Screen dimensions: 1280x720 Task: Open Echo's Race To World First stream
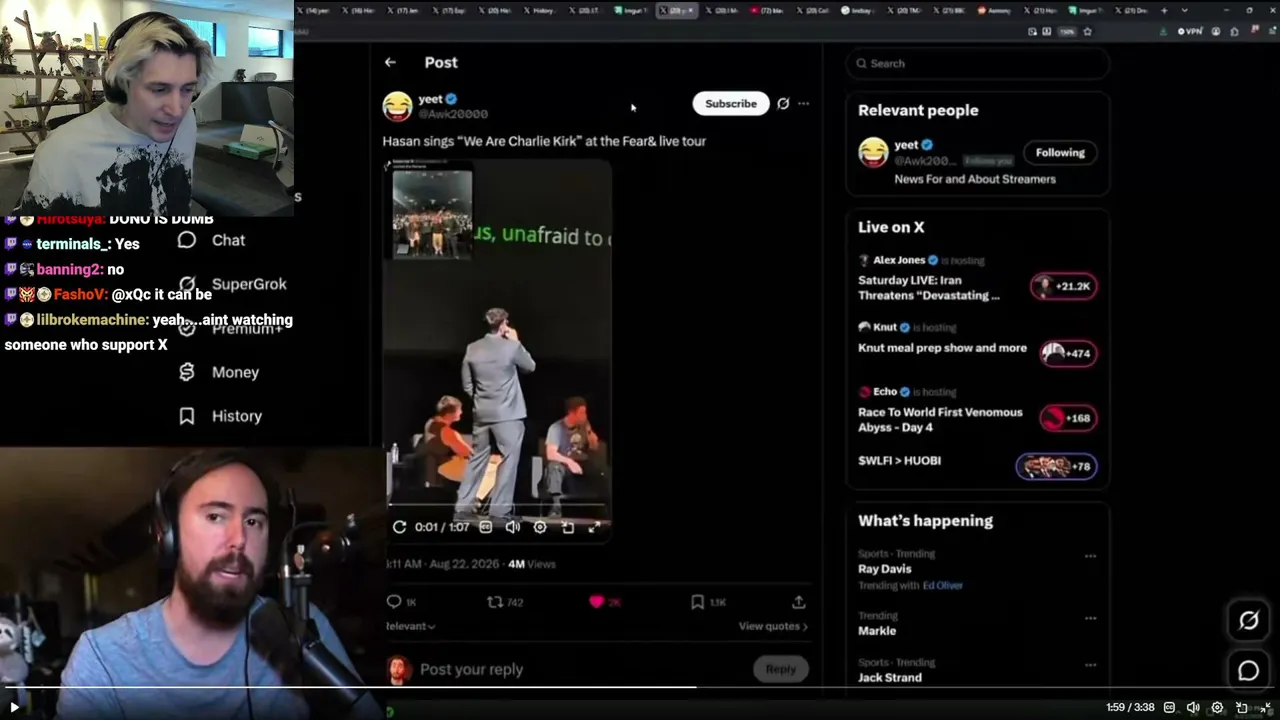(x=940, y=419)
